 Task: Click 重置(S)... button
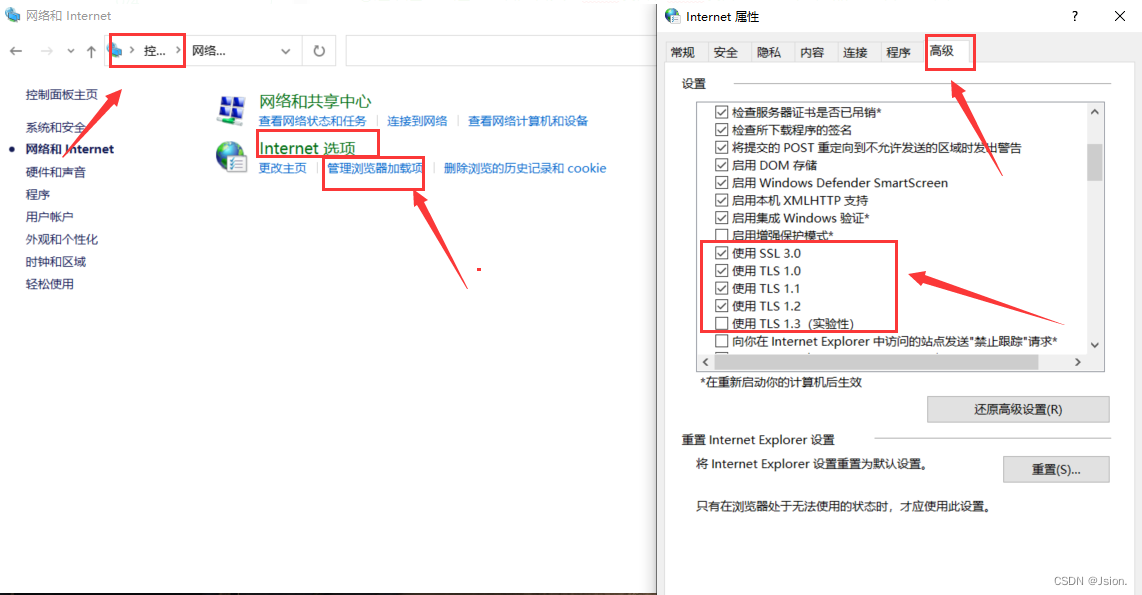(x=1056, y=470)
